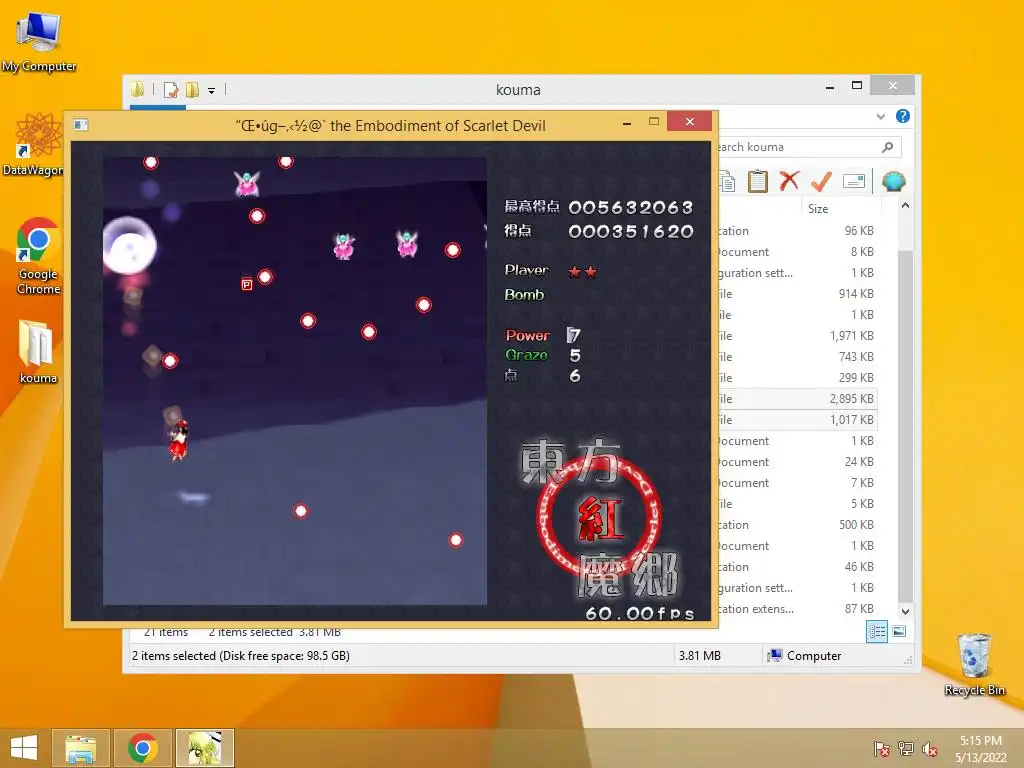Select the application row sized 500 KB

pos(797,524)
